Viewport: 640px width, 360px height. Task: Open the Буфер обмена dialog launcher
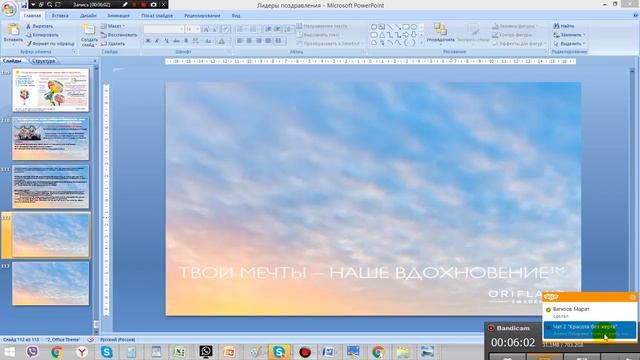pos(74,52)
